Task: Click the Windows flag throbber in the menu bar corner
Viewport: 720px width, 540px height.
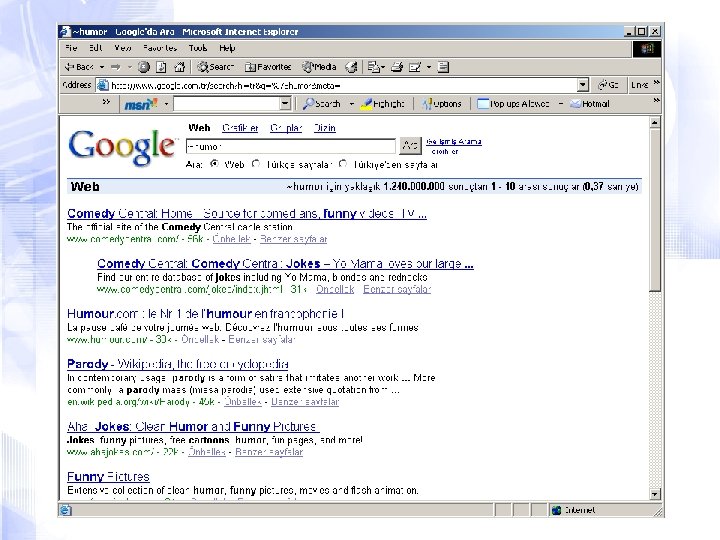Action: click(647, 49)
